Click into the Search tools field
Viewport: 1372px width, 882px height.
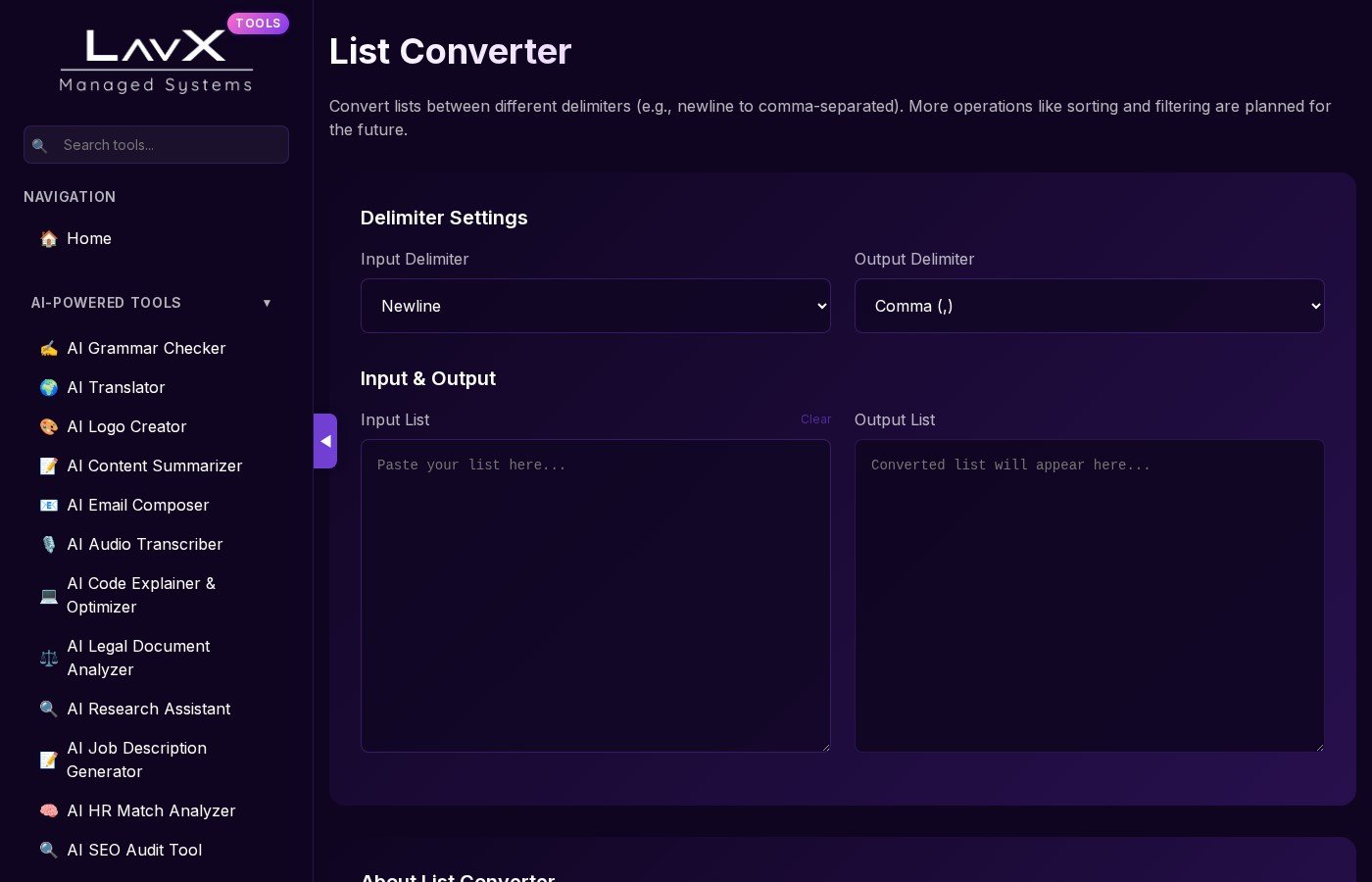169,145
